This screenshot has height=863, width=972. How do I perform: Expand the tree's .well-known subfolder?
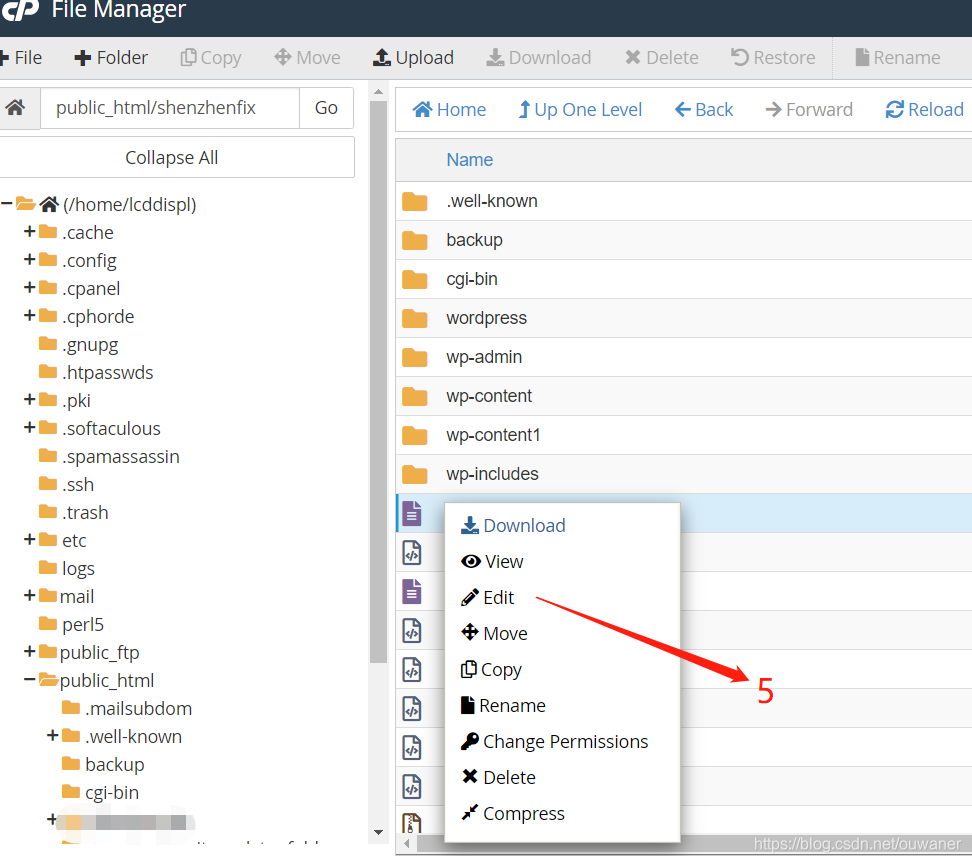(x=53, y=735)
